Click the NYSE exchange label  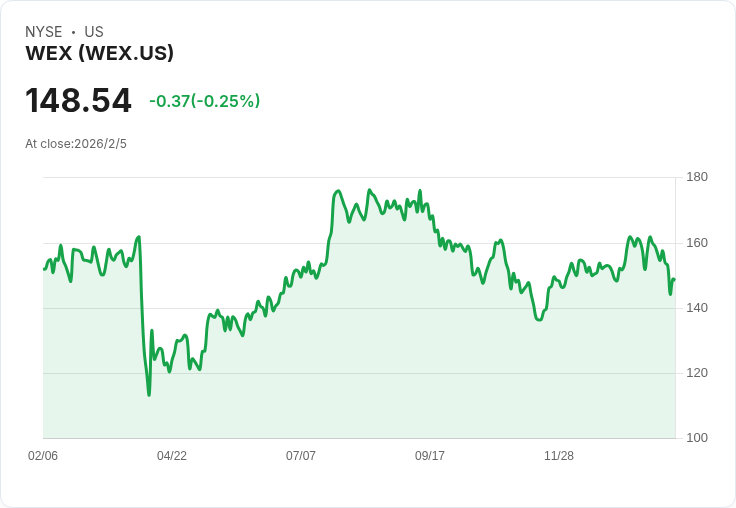(44, 32)
